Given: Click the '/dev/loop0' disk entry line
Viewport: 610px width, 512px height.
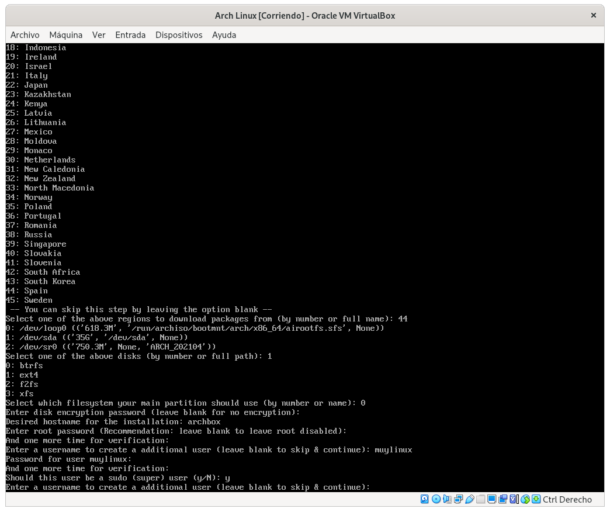Looking at the screenshot, I should pyautogui.click(x=195, y=328).
